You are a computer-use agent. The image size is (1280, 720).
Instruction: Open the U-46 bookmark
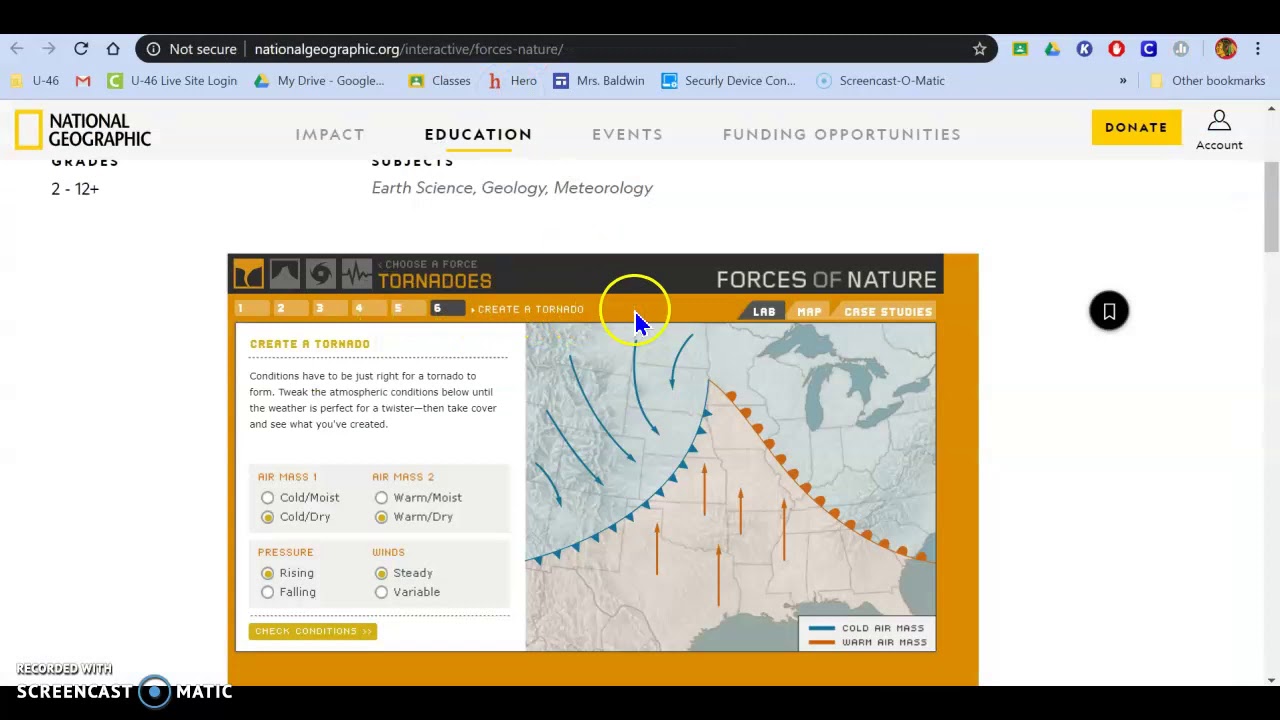[x=35, y=81]
